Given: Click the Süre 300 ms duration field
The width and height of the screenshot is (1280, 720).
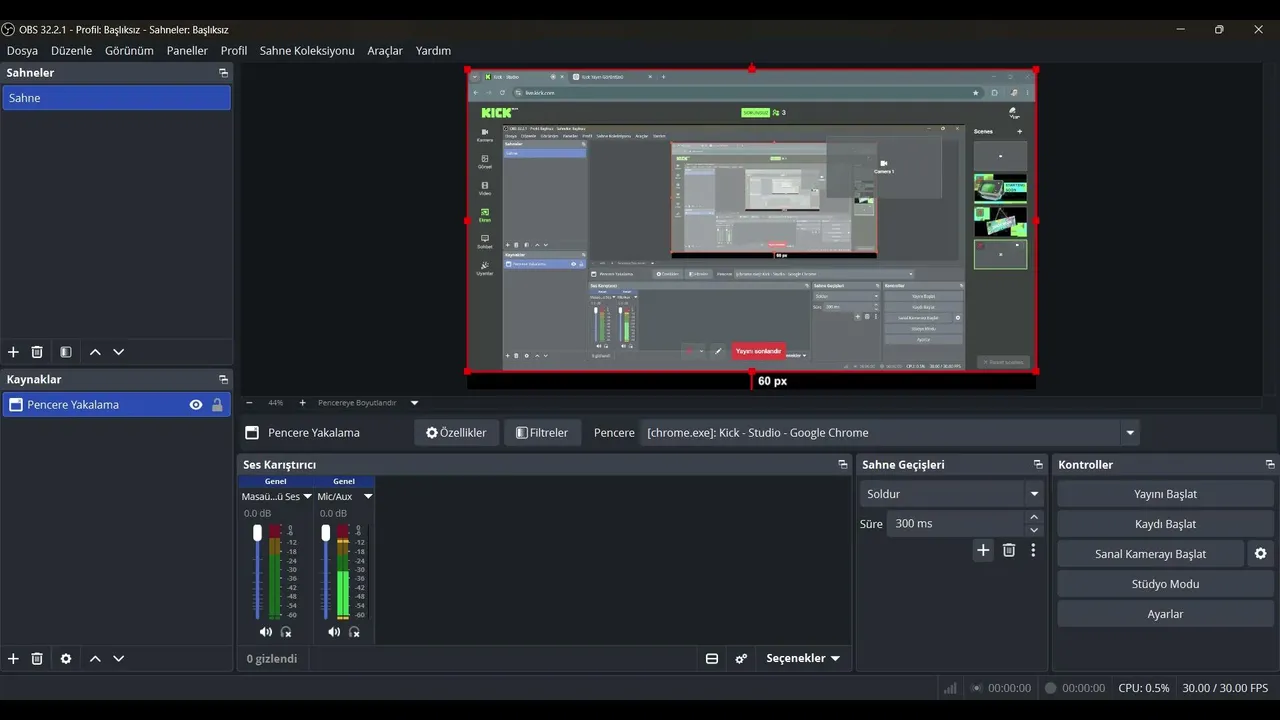Looking at the screenshot, I should [956, 524].
